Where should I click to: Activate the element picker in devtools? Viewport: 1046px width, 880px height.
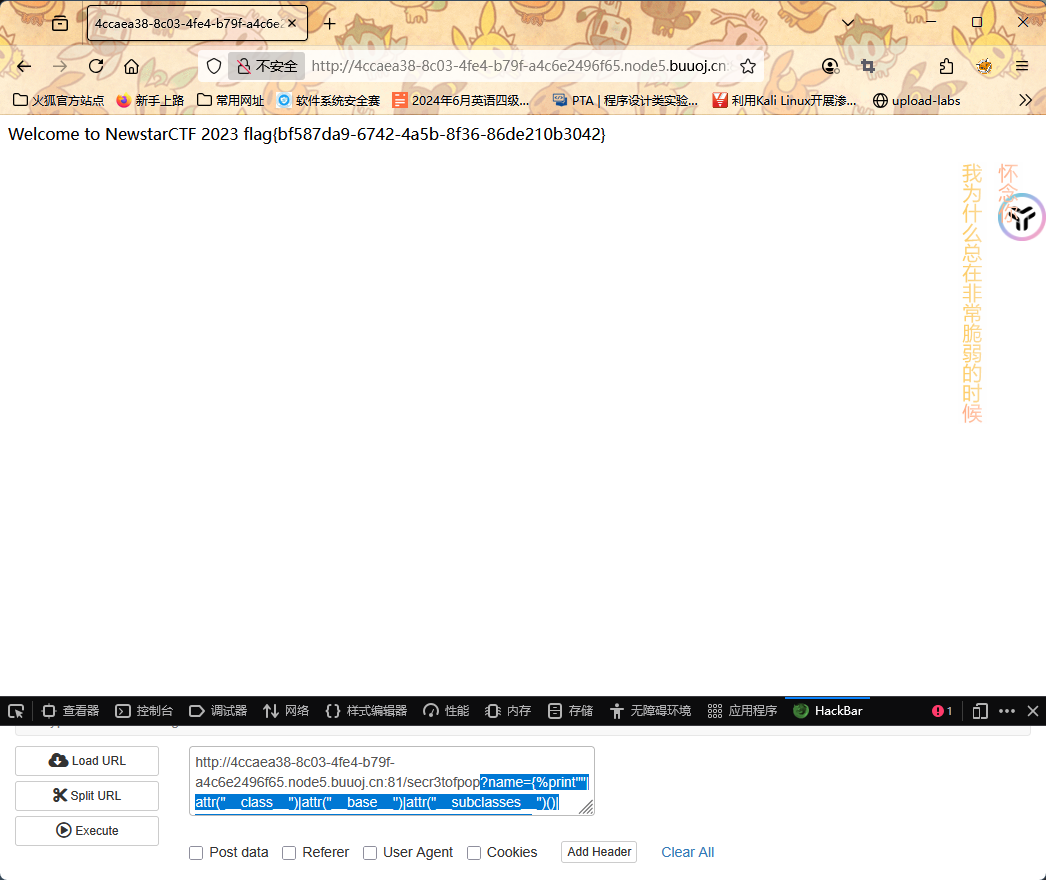click(x=16, y=711)
